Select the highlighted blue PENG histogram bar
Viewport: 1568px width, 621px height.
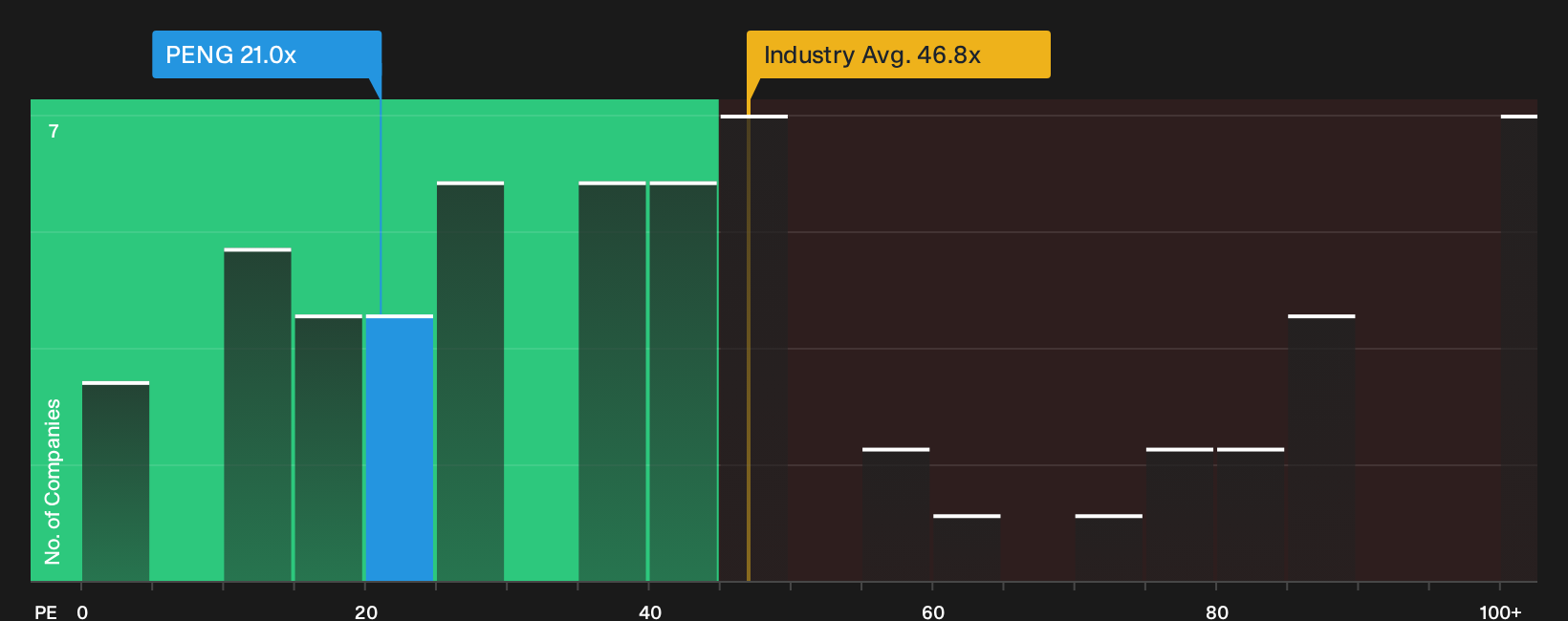point(400,448)
